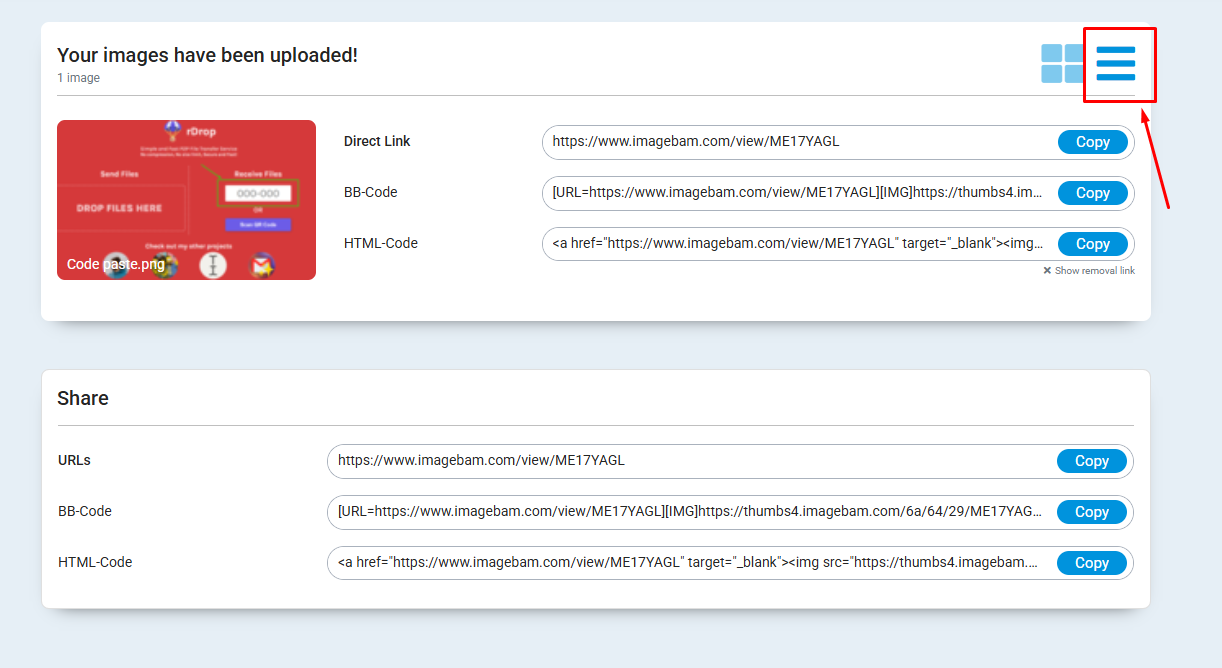Click the cursor project icon in thumbnail
This screenshot has height=668, width=1222.
point(213,264)
